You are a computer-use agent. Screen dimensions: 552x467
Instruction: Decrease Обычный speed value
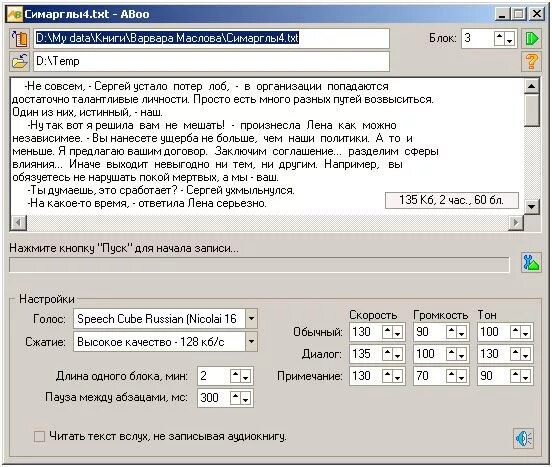(398, 332)
